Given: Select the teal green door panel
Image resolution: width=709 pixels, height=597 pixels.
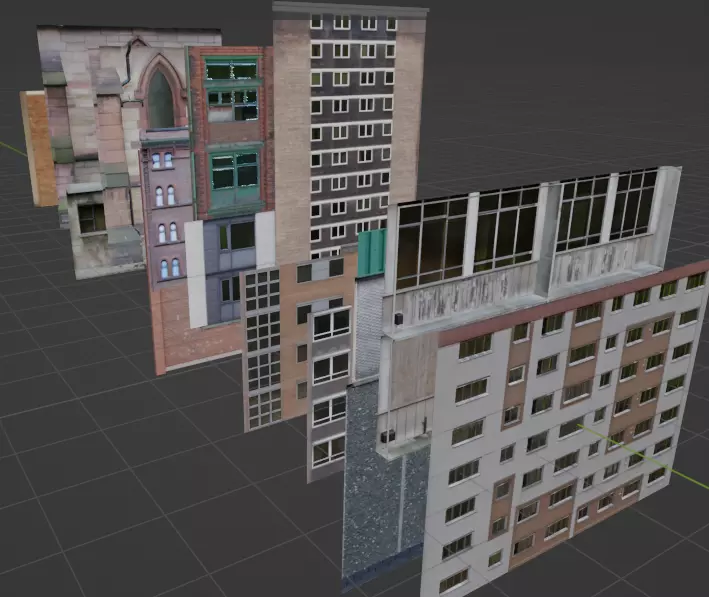Looking at the screenshot, I should [x=372, y=253].
